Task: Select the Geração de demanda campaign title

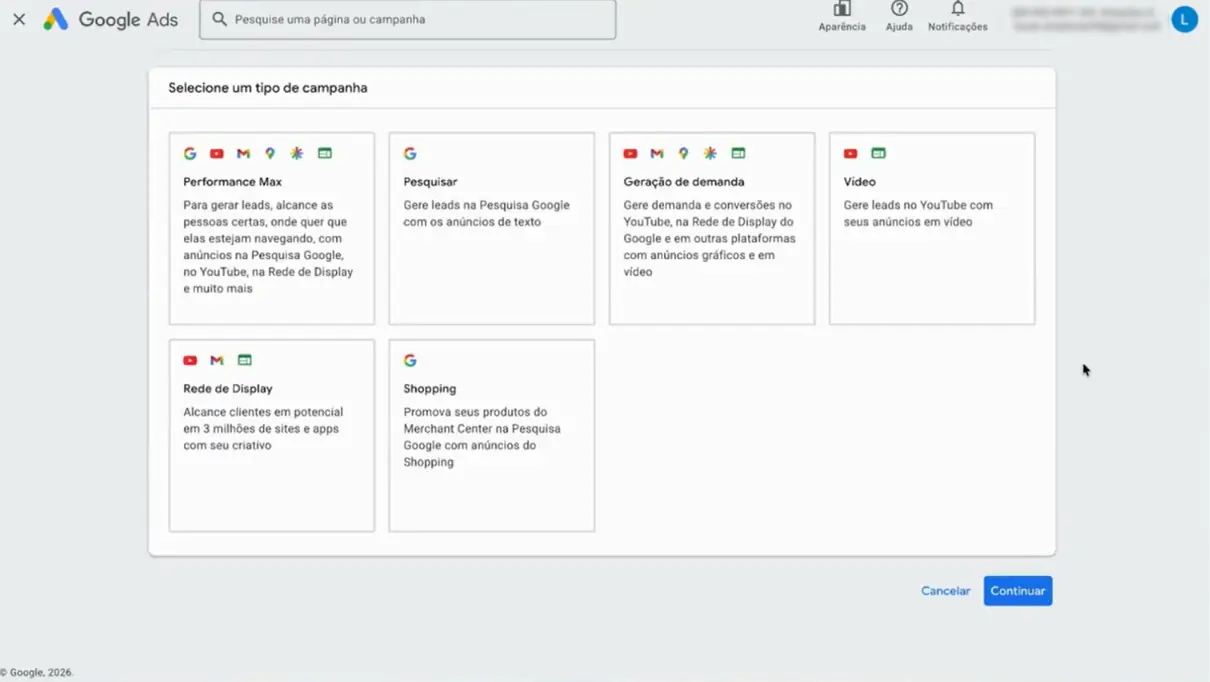Action: (684, 182)
